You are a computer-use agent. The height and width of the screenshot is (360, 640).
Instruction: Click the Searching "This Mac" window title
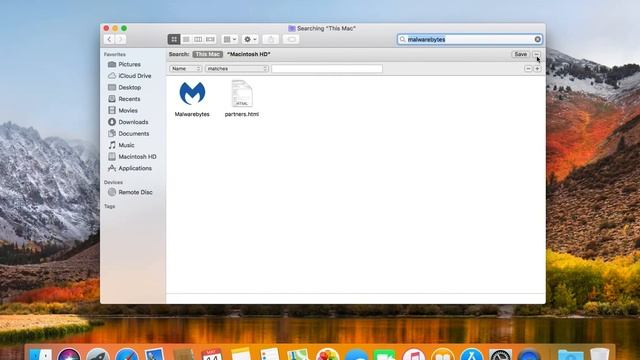pos(326,28)
